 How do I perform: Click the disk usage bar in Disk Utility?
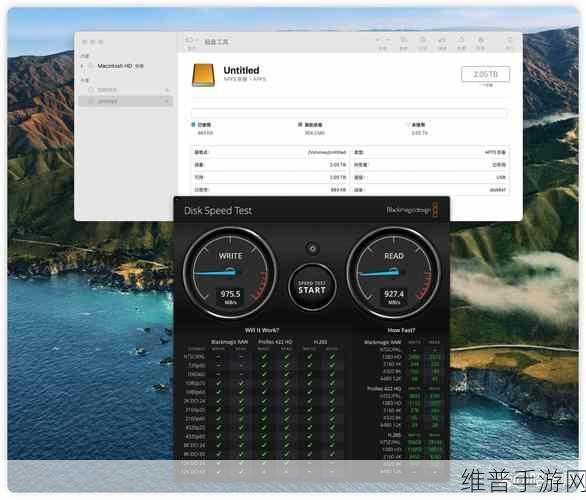click(349, 113)
